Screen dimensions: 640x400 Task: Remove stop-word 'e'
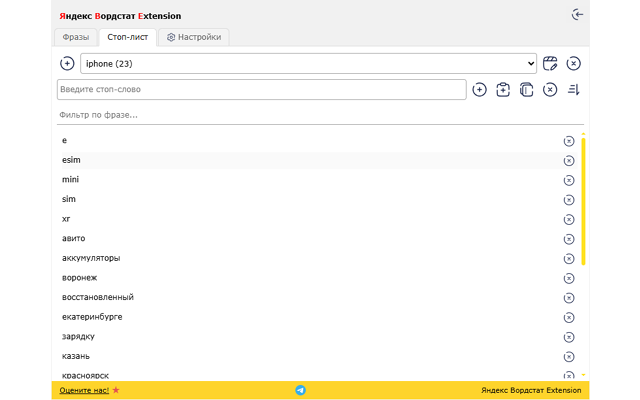(x=569, y=141)
